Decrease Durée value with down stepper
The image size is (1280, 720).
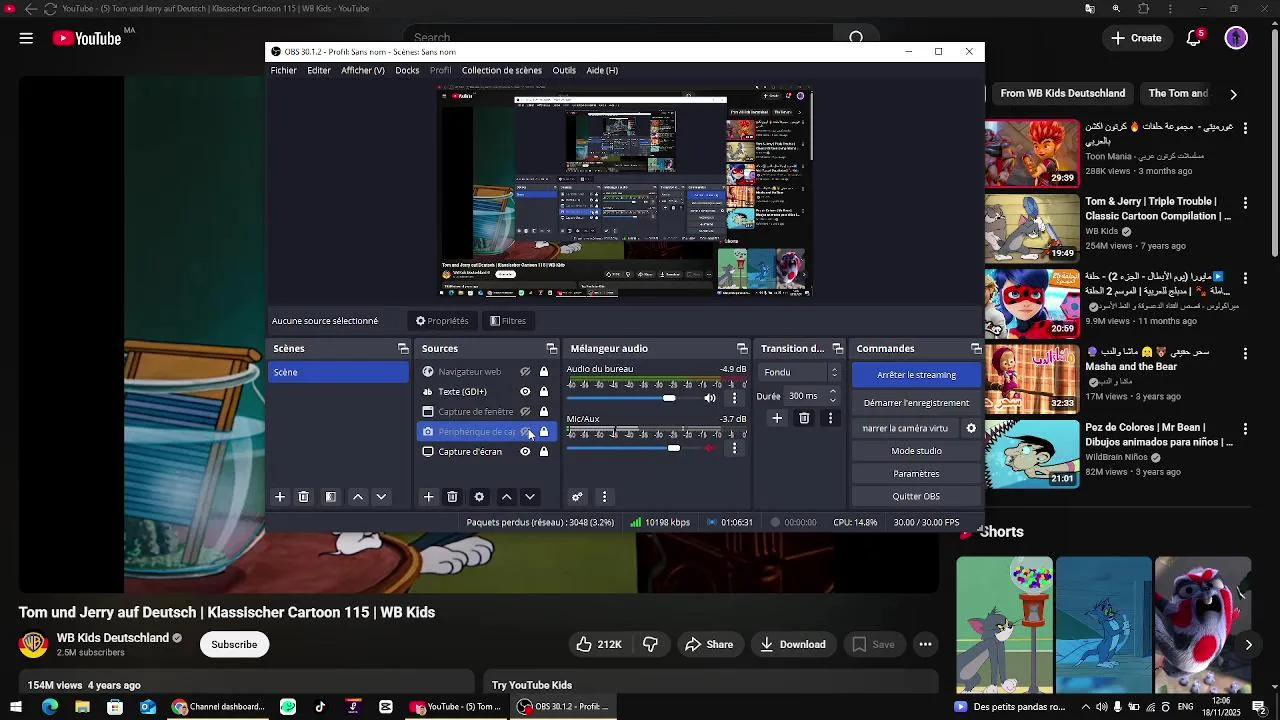click(x=833, y=400)
